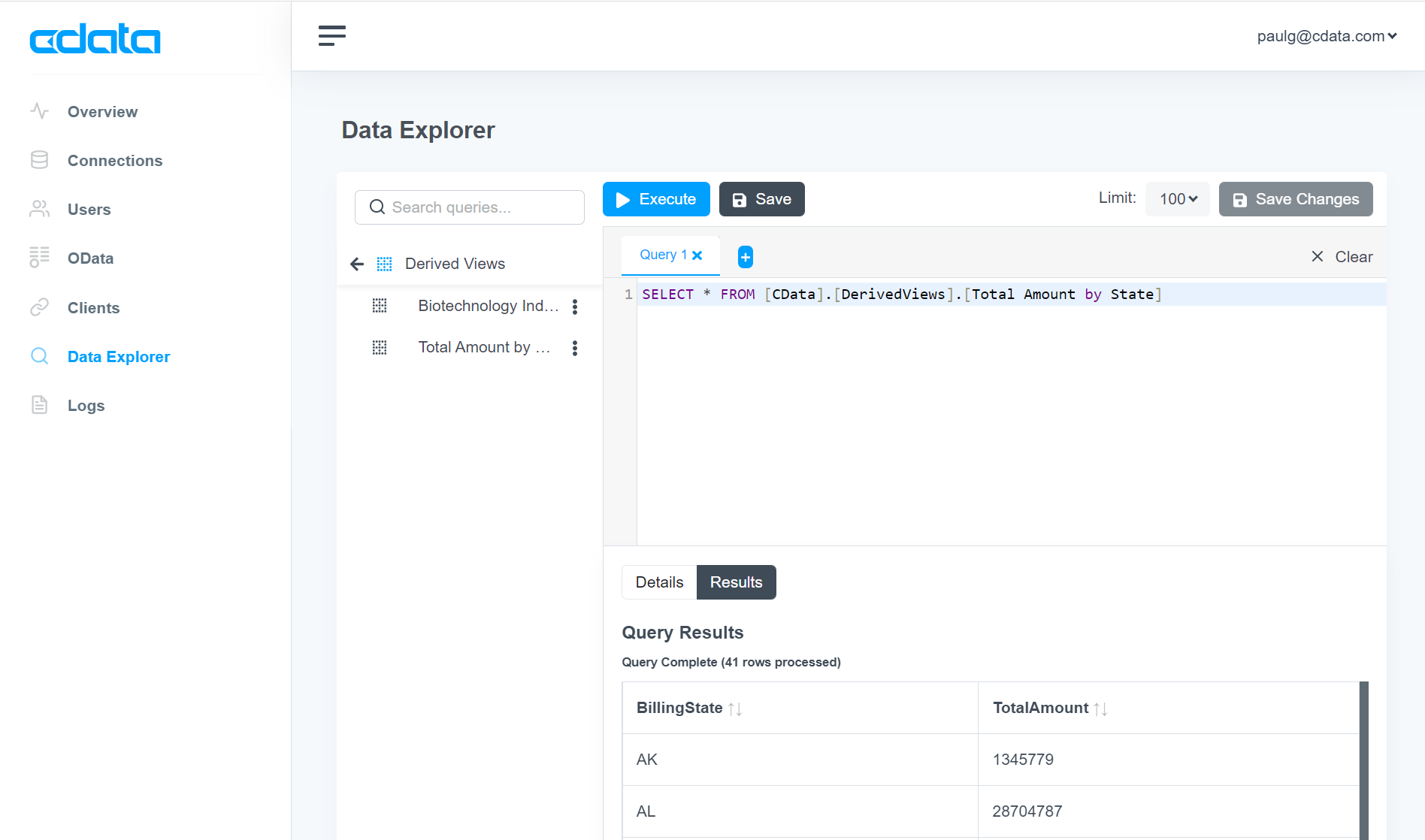Focus the Search queries field
This screenshot has width=1425, height=840.
click(470, 207)
